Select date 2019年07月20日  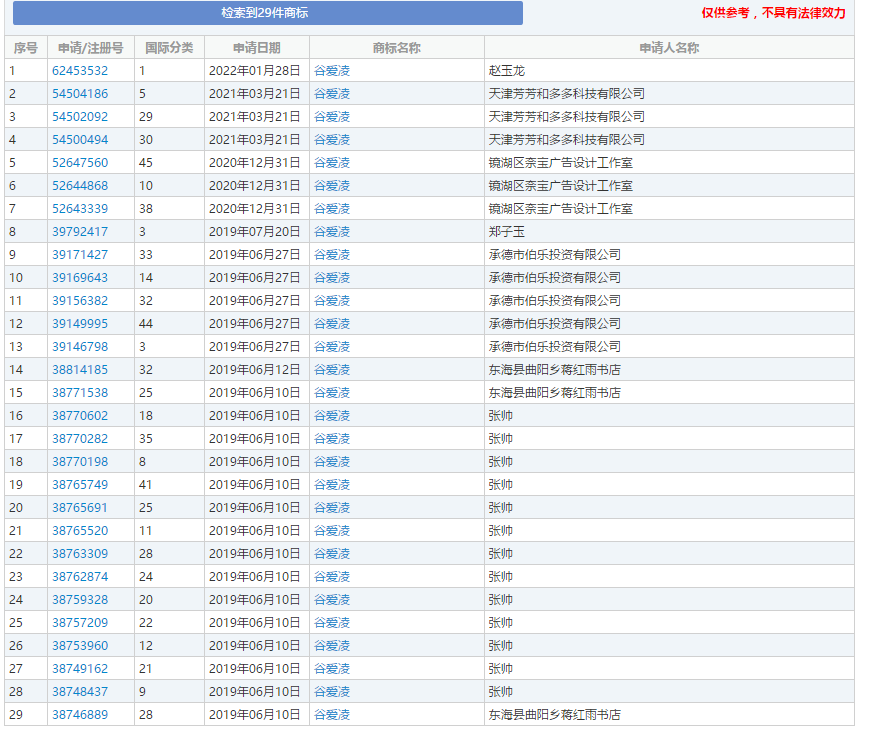click(254, 232)
